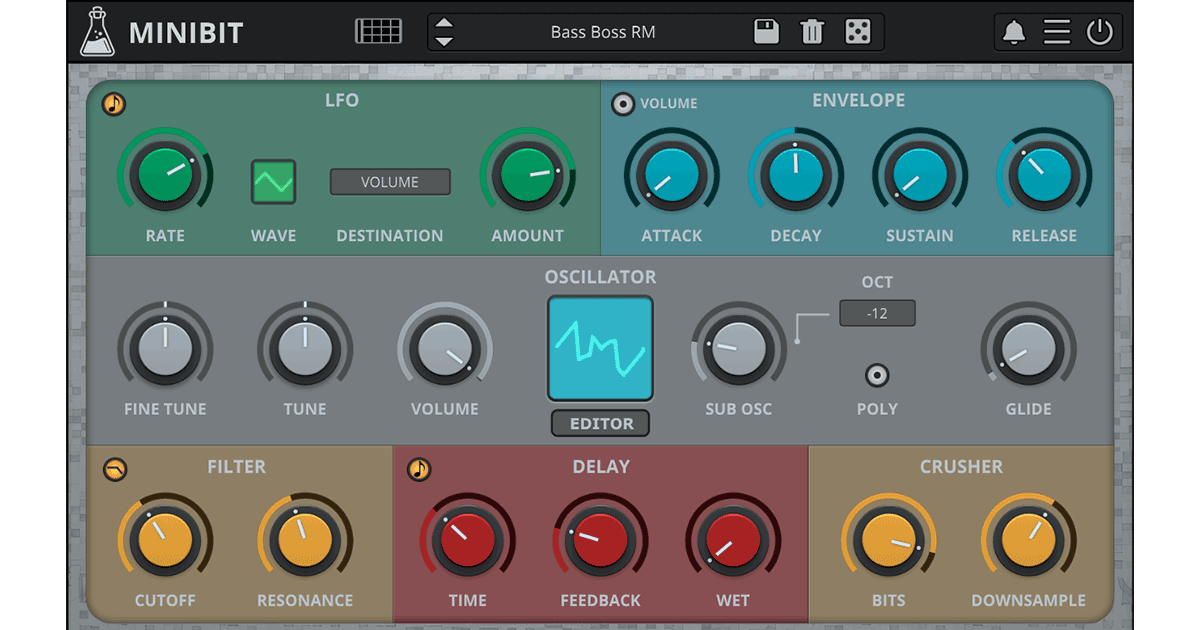Select the LFO wave shape icon

point(273,182)
